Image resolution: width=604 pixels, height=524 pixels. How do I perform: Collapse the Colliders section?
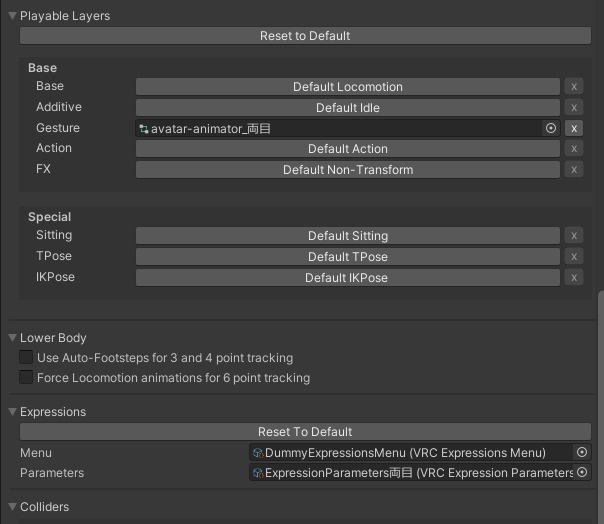(x=12, y=507)
